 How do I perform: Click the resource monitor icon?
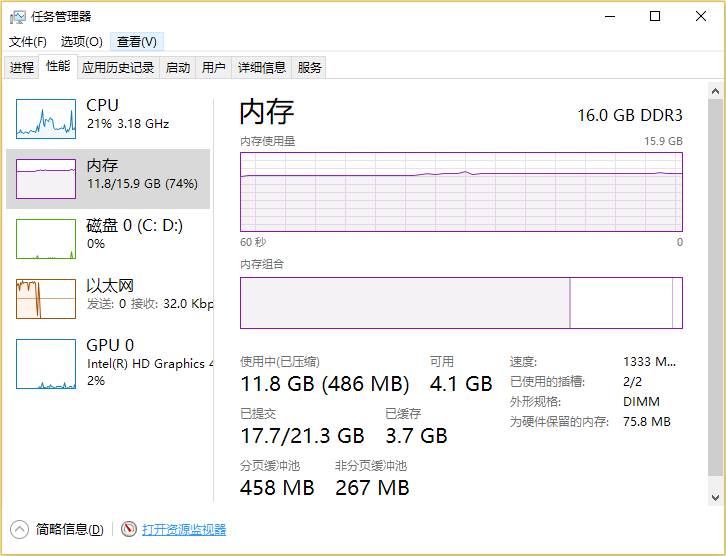(129, 529)
